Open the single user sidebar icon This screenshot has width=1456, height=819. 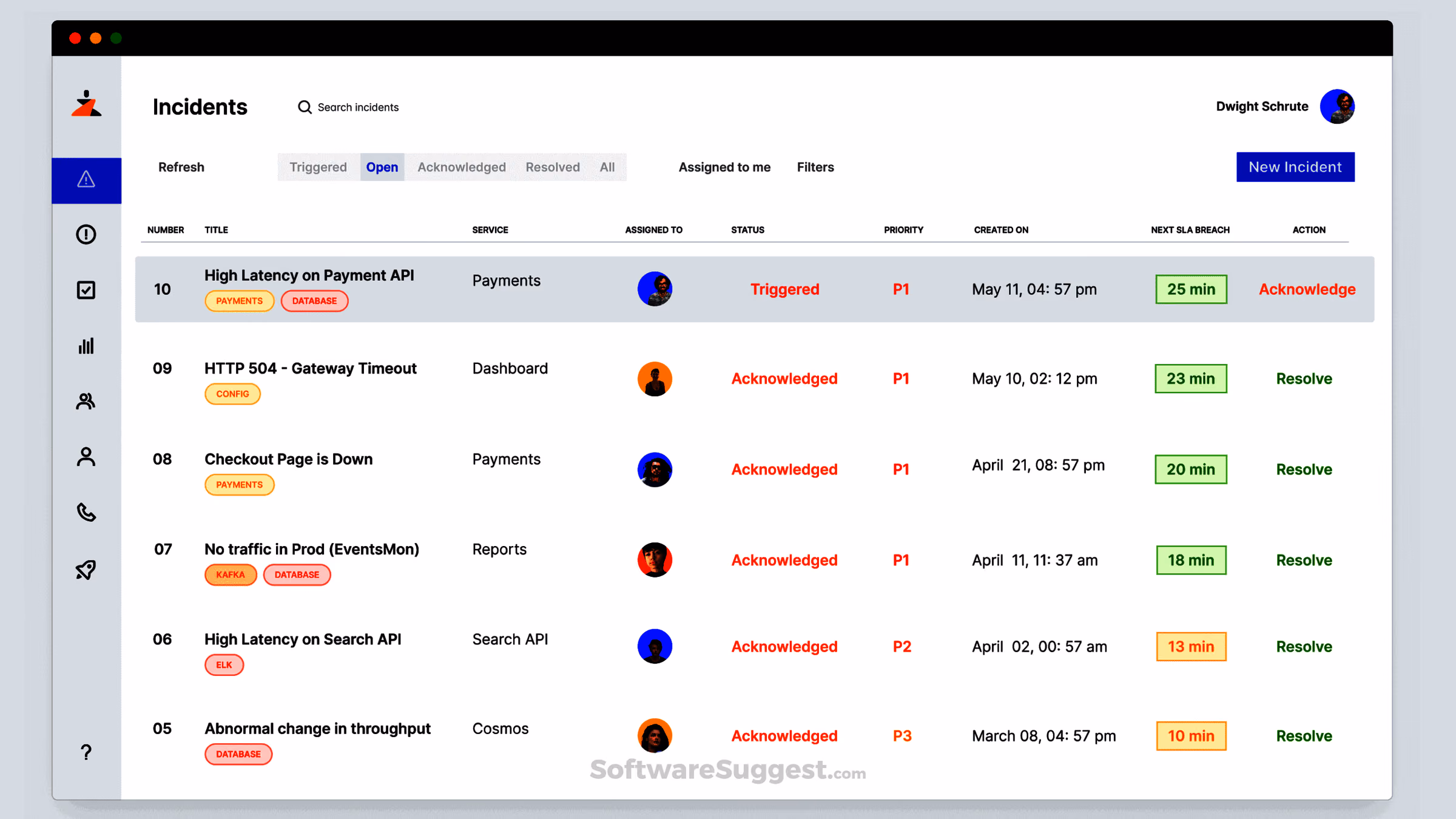(86, 457)
